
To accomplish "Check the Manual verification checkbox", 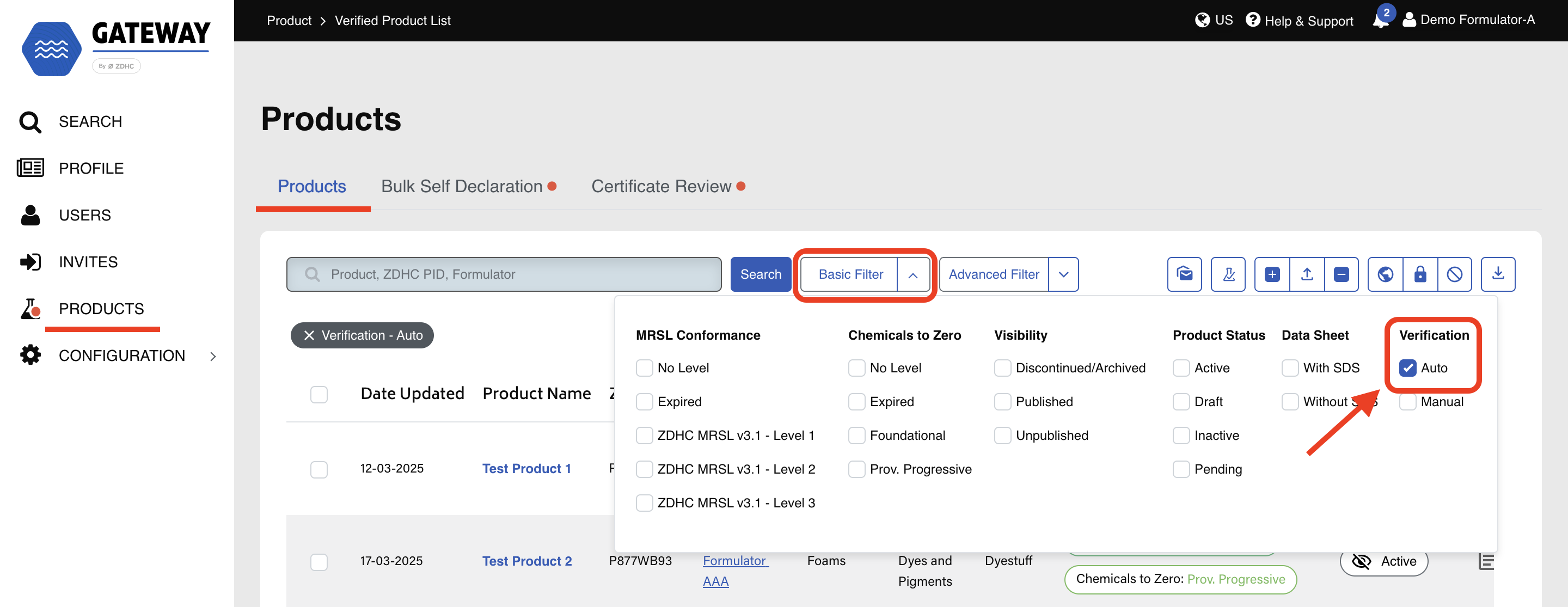I will coord(1407,402).
